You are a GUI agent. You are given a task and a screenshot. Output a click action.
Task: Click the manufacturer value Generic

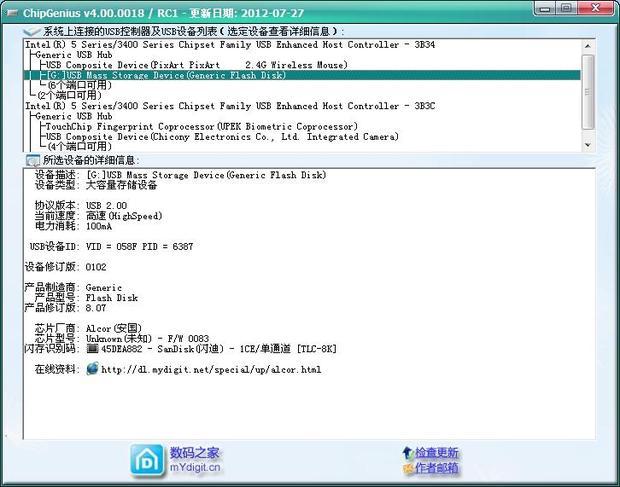[x=104, y=287]
